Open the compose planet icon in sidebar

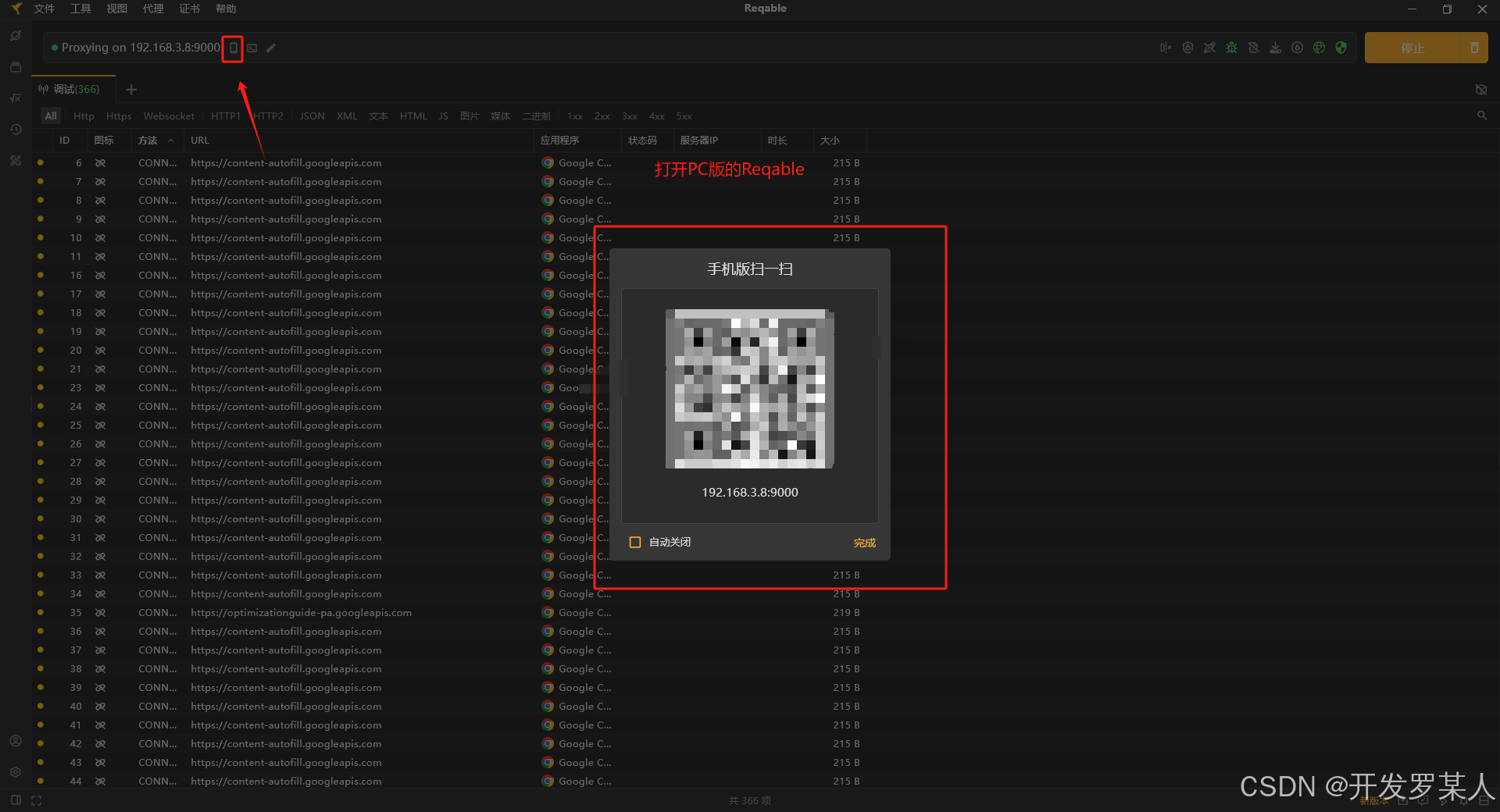(x=16, y=36)
